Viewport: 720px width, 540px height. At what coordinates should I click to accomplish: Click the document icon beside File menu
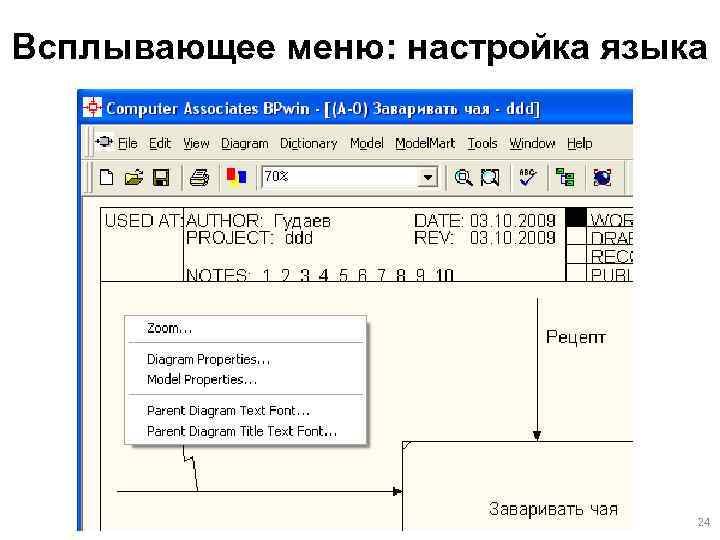tap(104, 142)
